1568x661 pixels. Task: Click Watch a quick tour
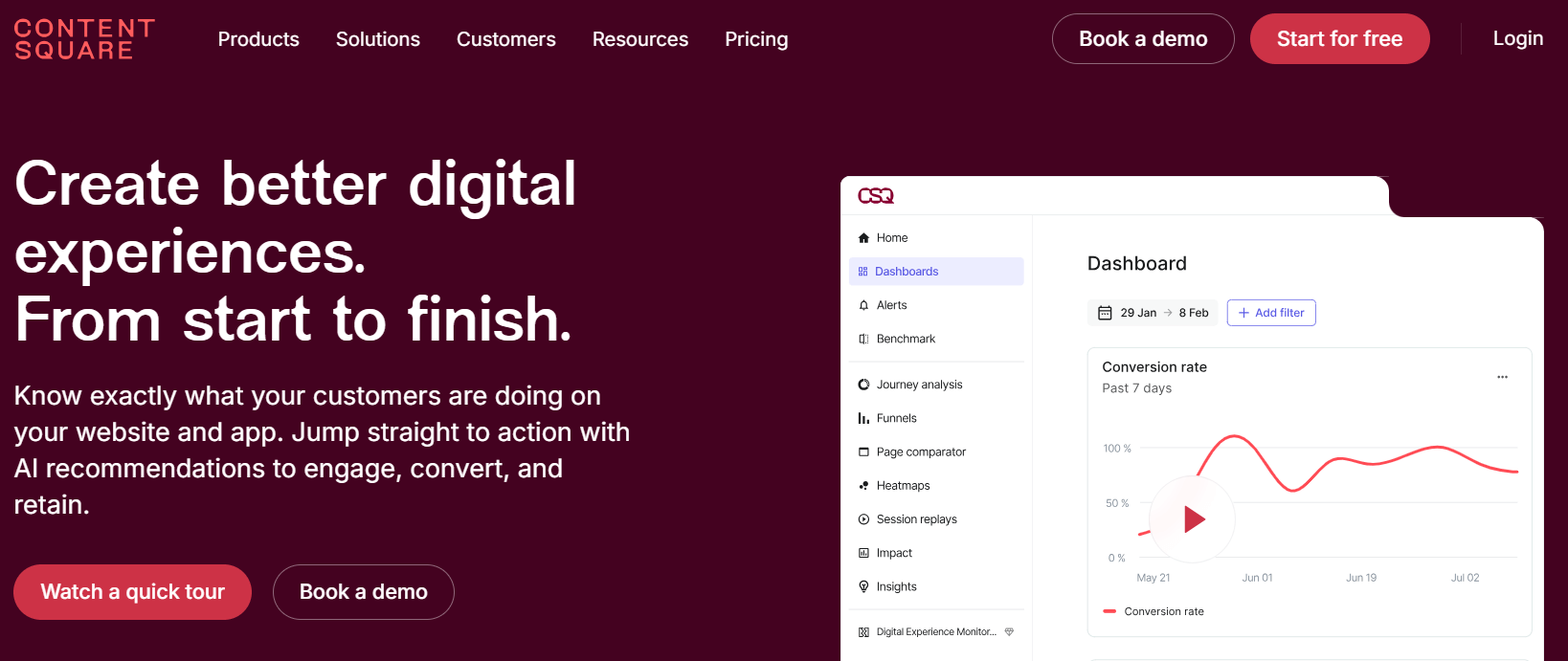tap(132, 591)
